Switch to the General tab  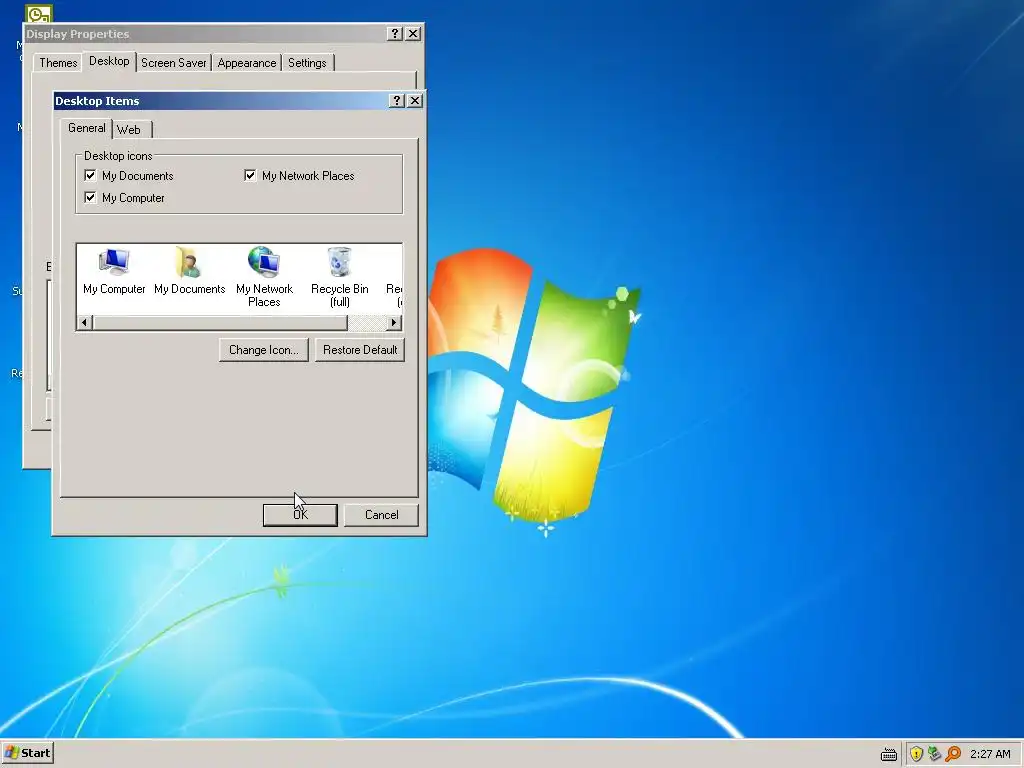click(x=86, y=128)
